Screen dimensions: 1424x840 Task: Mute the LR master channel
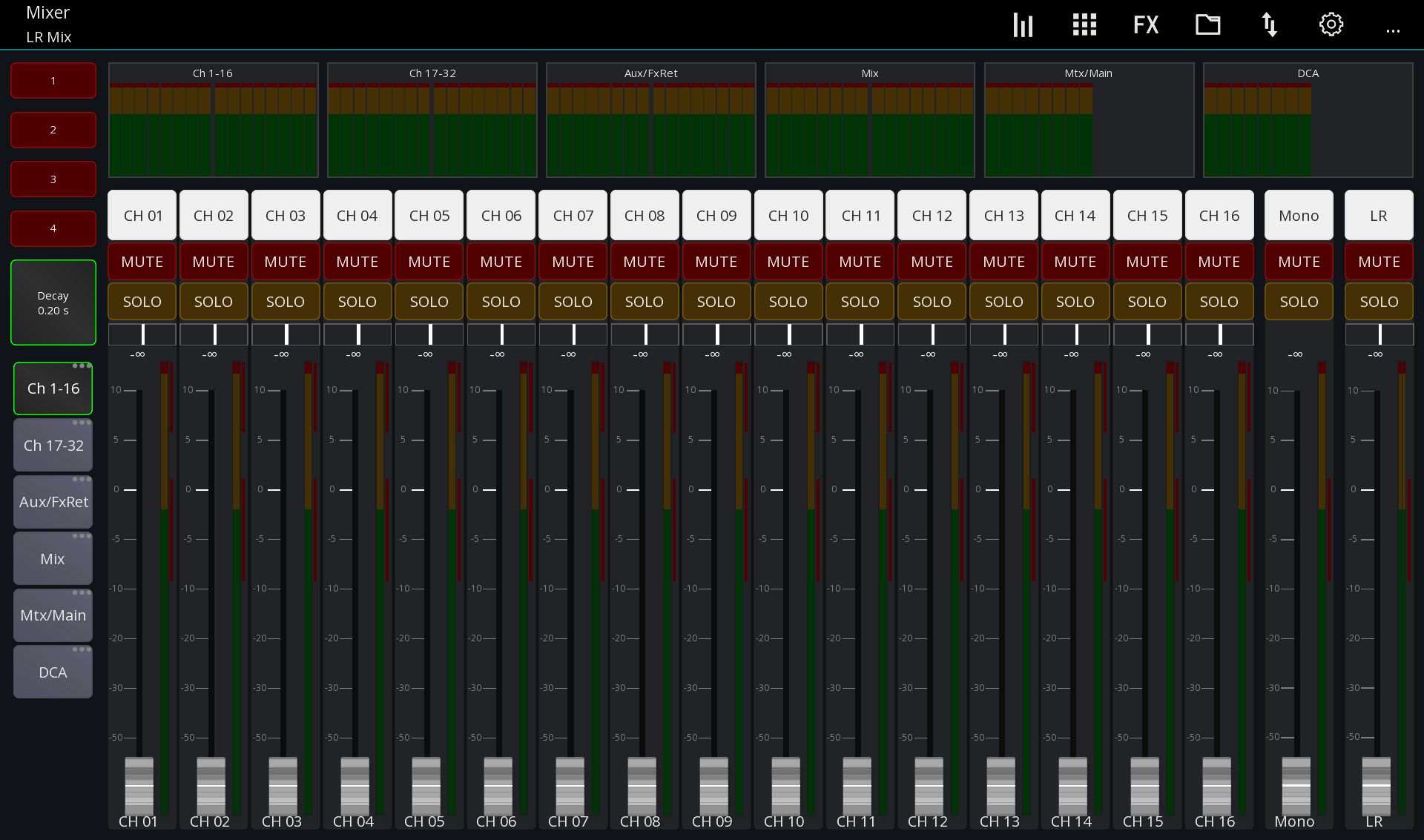point(1378,261)
